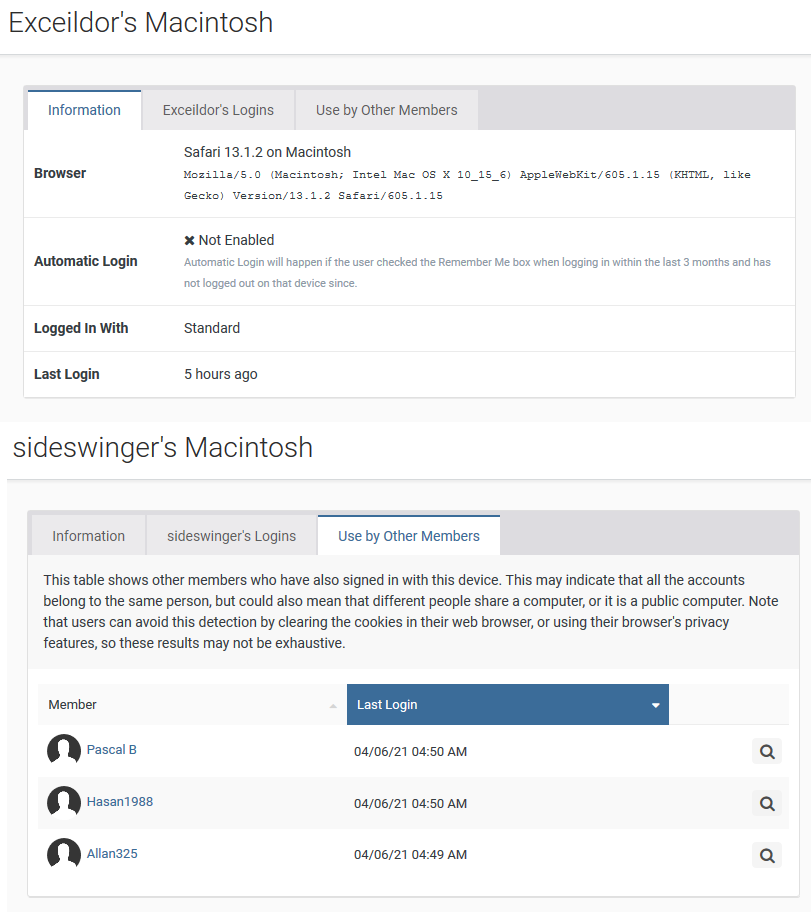Click the Hasan1988 profile avatar

pos(64,803)
